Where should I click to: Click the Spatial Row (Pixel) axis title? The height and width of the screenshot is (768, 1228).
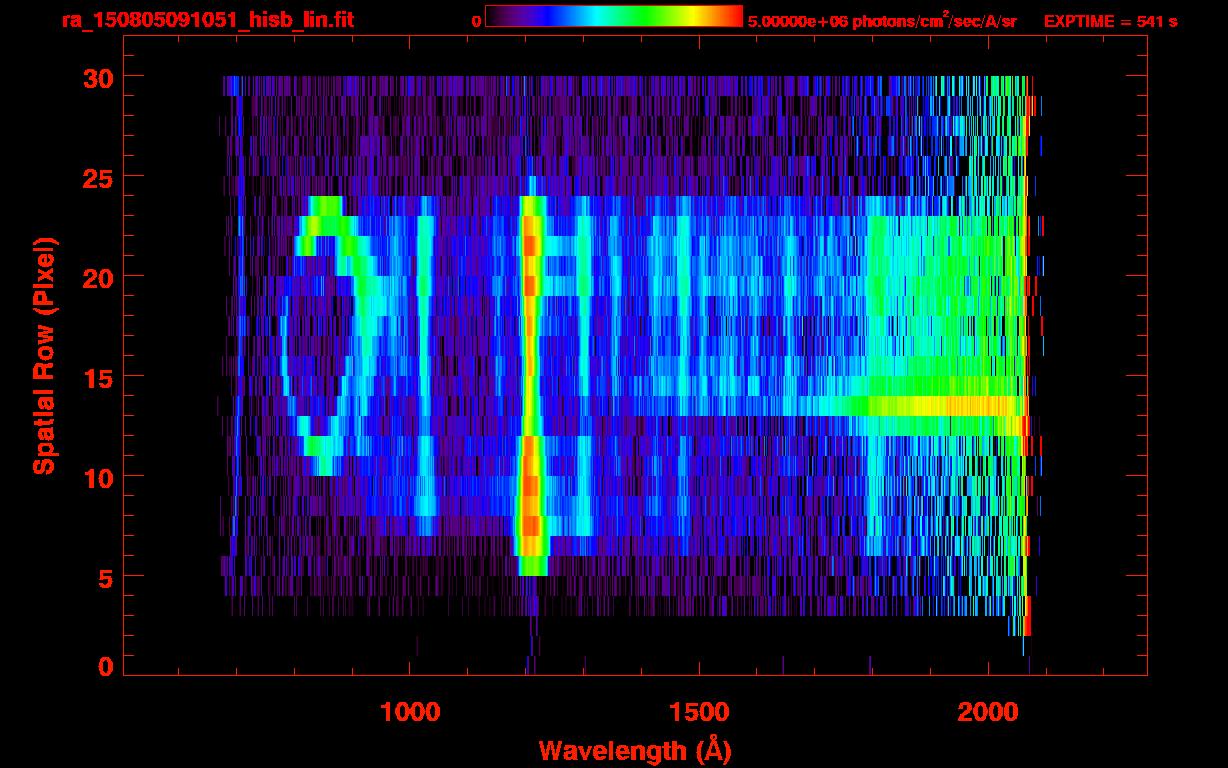pos(45,355)
